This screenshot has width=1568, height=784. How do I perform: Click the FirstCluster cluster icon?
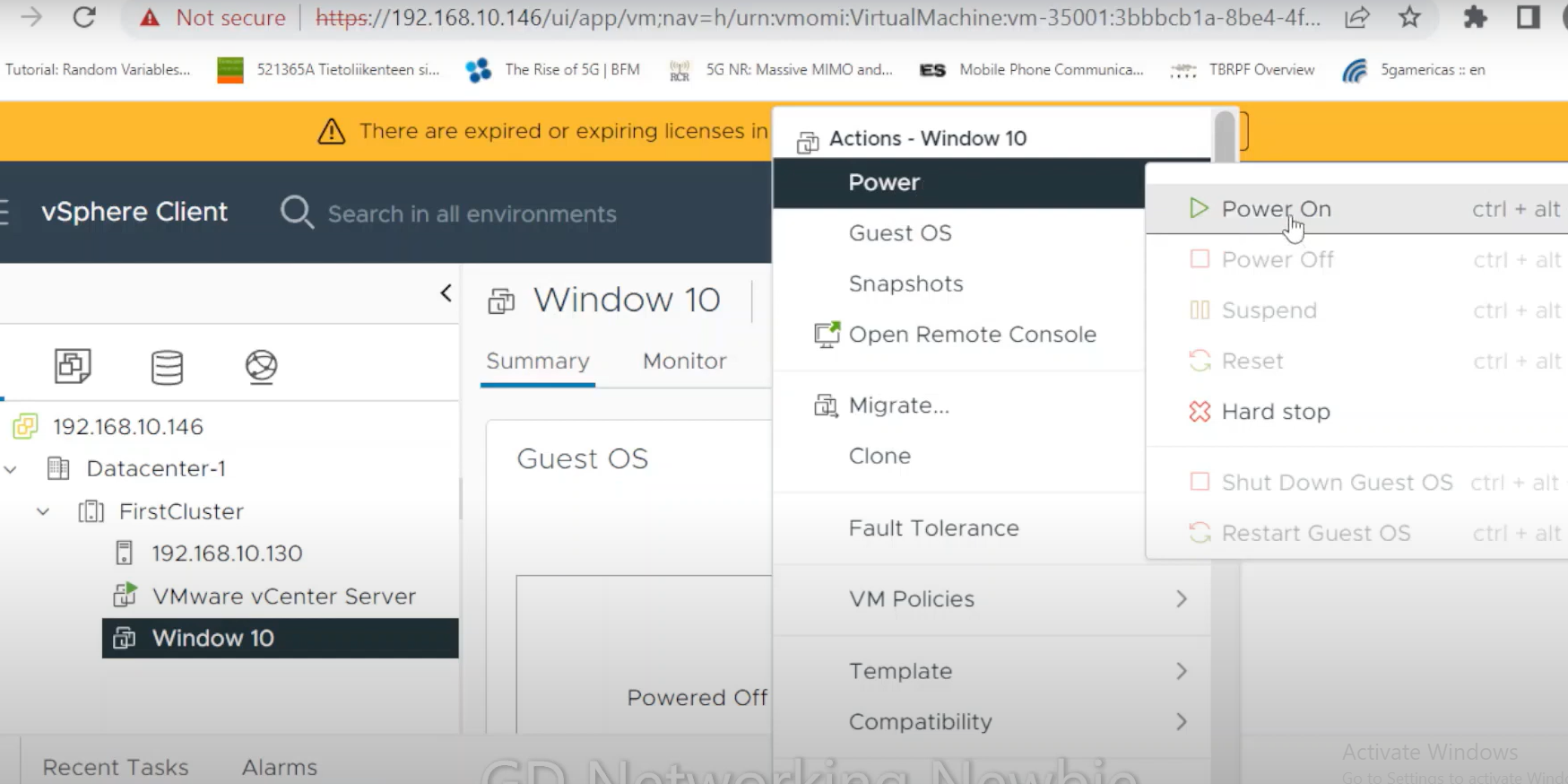pos(91,511)
